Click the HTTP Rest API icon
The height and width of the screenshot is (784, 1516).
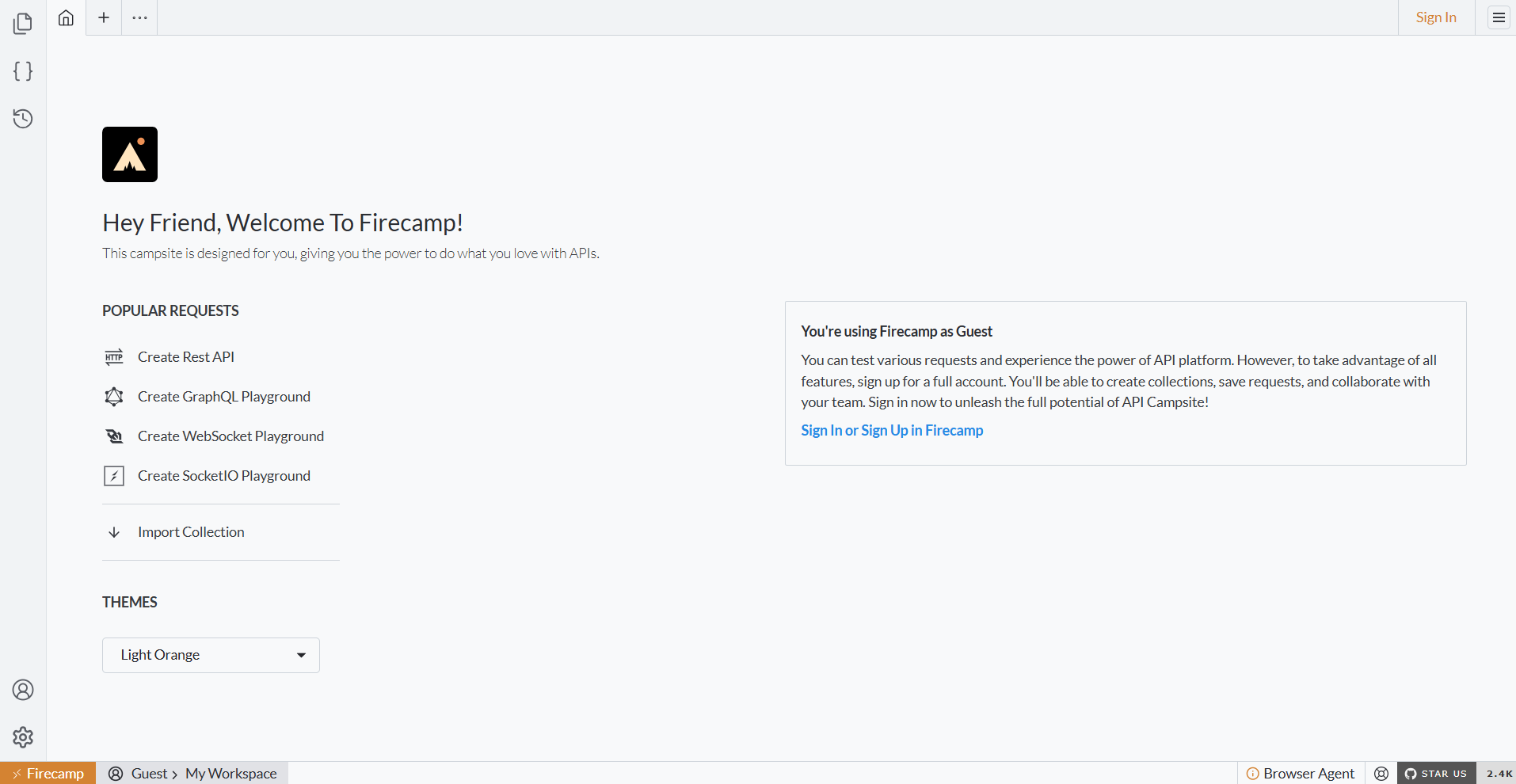pyautogui.click(x=114, y=357)
